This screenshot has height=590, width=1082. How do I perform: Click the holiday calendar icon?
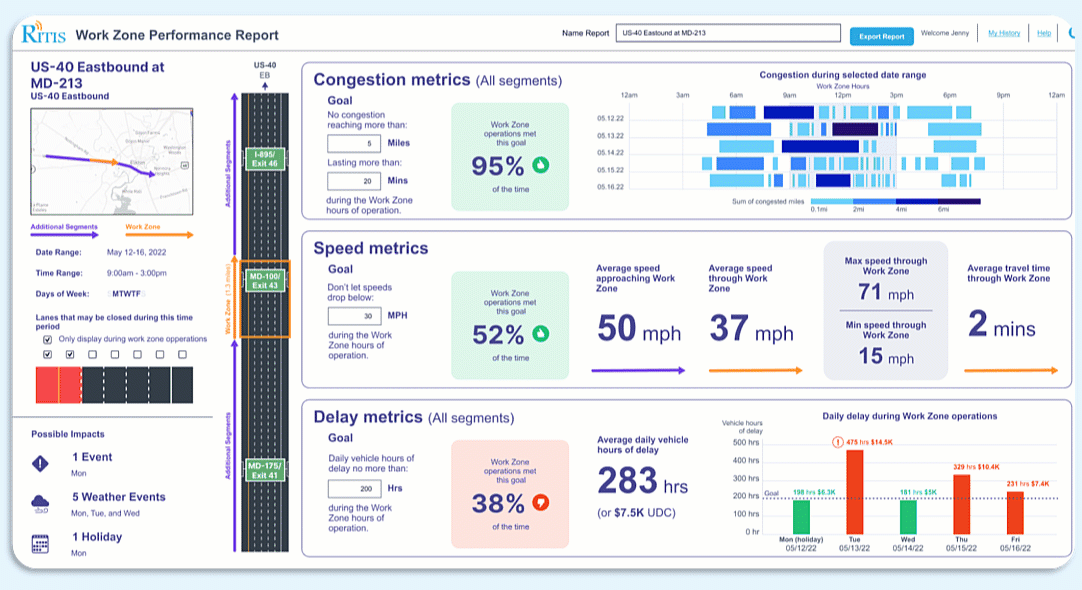40,544
